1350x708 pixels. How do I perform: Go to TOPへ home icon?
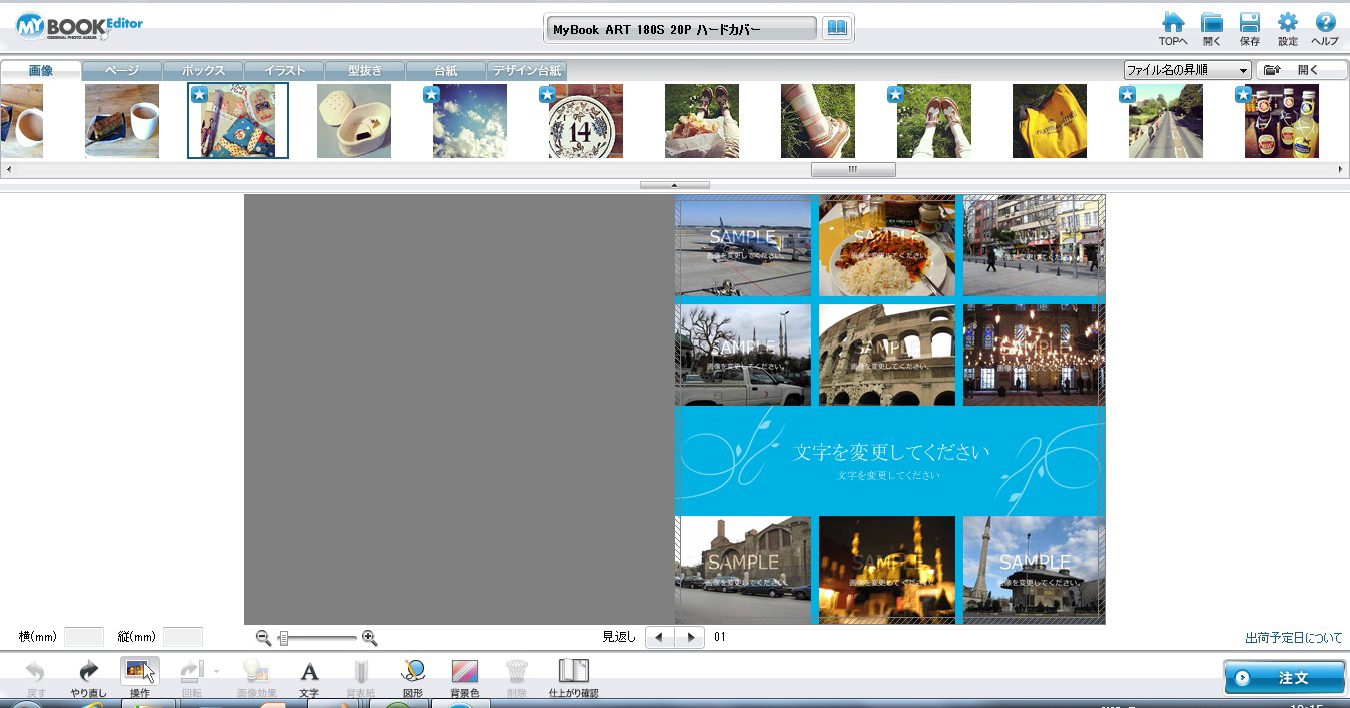(x=1173, y=24)
